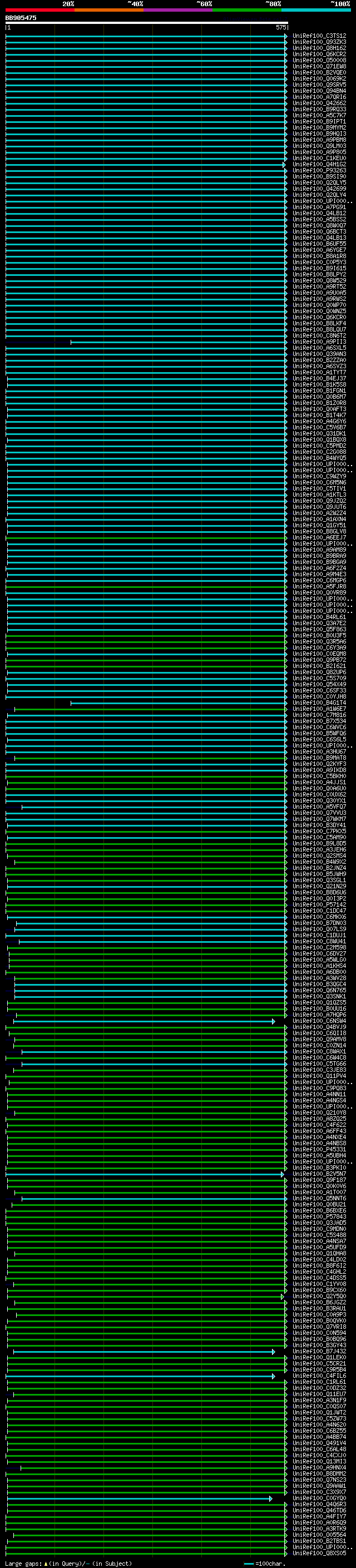Select the UniRef100_Q71EW8 label
This screenshot has height=1568, width=356.
(x=319, y=66)
